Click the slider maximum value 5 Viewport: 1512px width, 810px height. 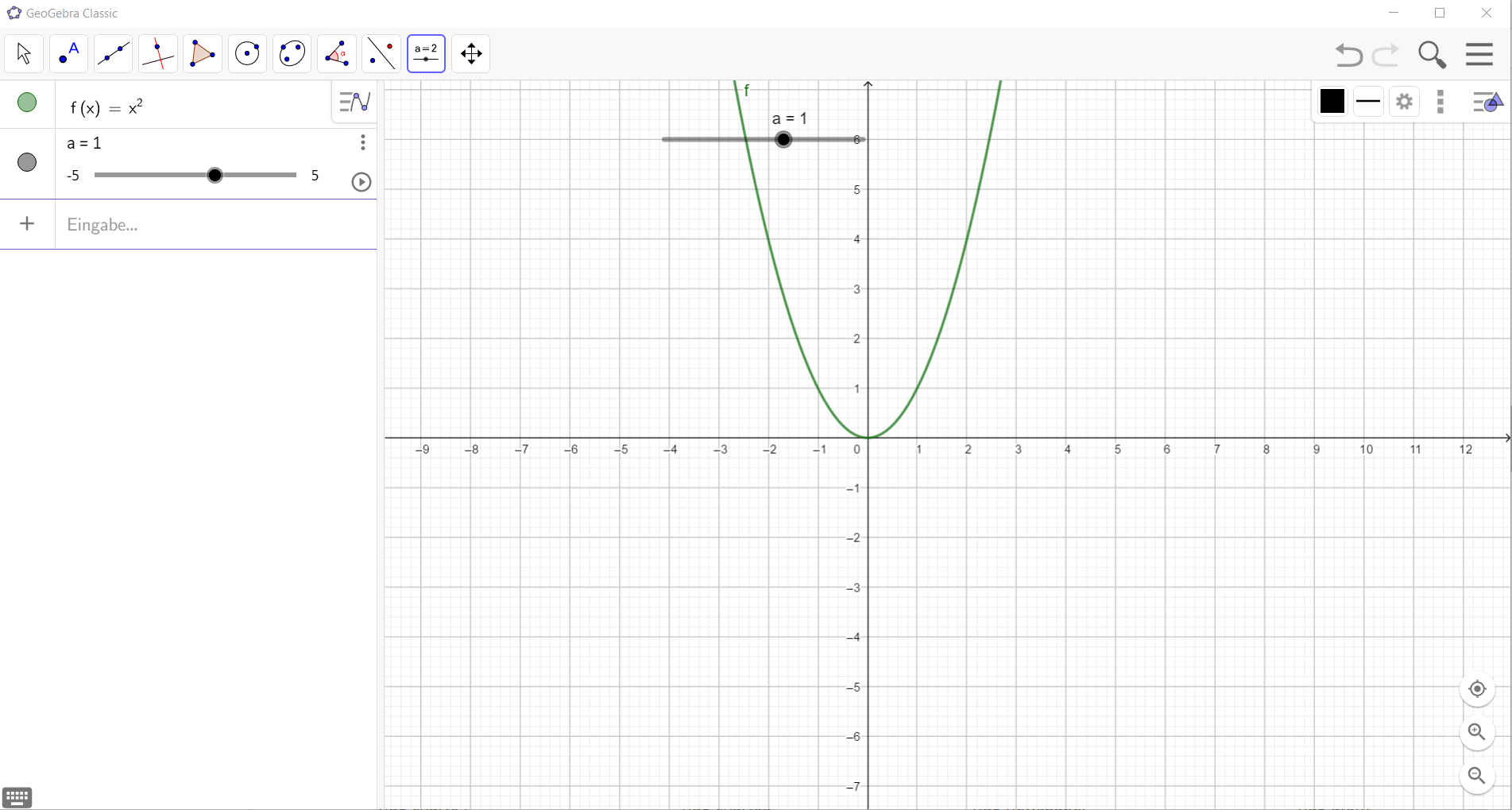(315, 176)
